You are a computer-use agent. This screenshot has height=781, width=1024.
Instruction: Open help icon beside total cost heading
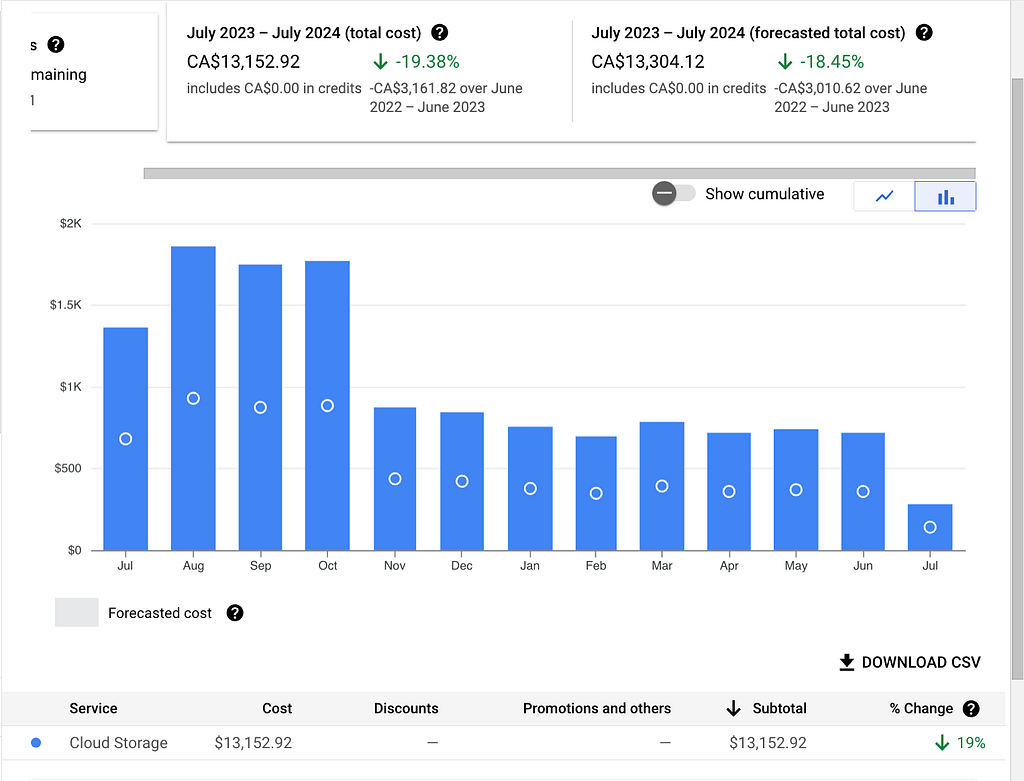440,32
